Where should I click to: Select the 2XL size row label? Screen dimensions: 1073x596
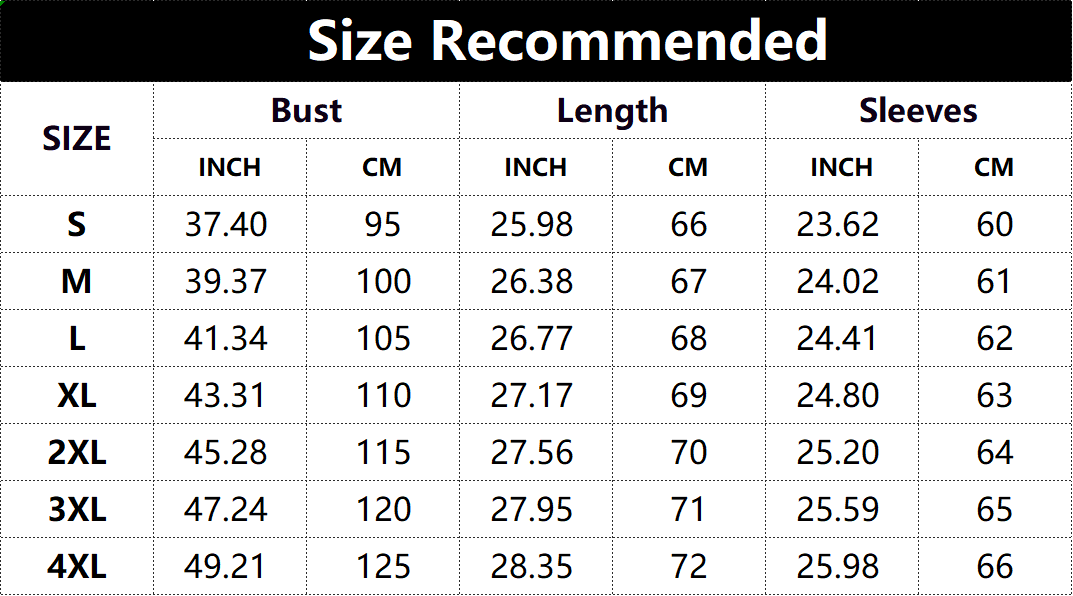(77, 452)
